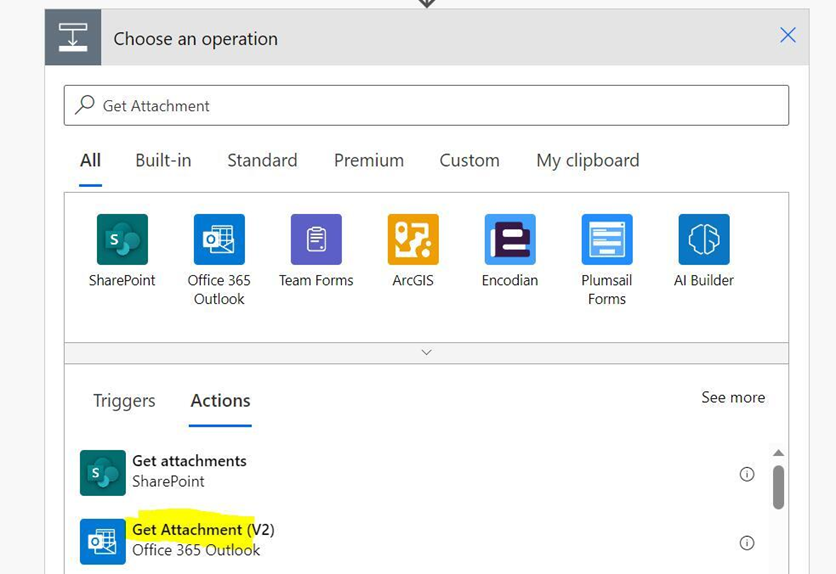This screenshot has width=836, height=574.
Task: Show info for Get Attachment (V2)
Action: click(x=747, y=543)
